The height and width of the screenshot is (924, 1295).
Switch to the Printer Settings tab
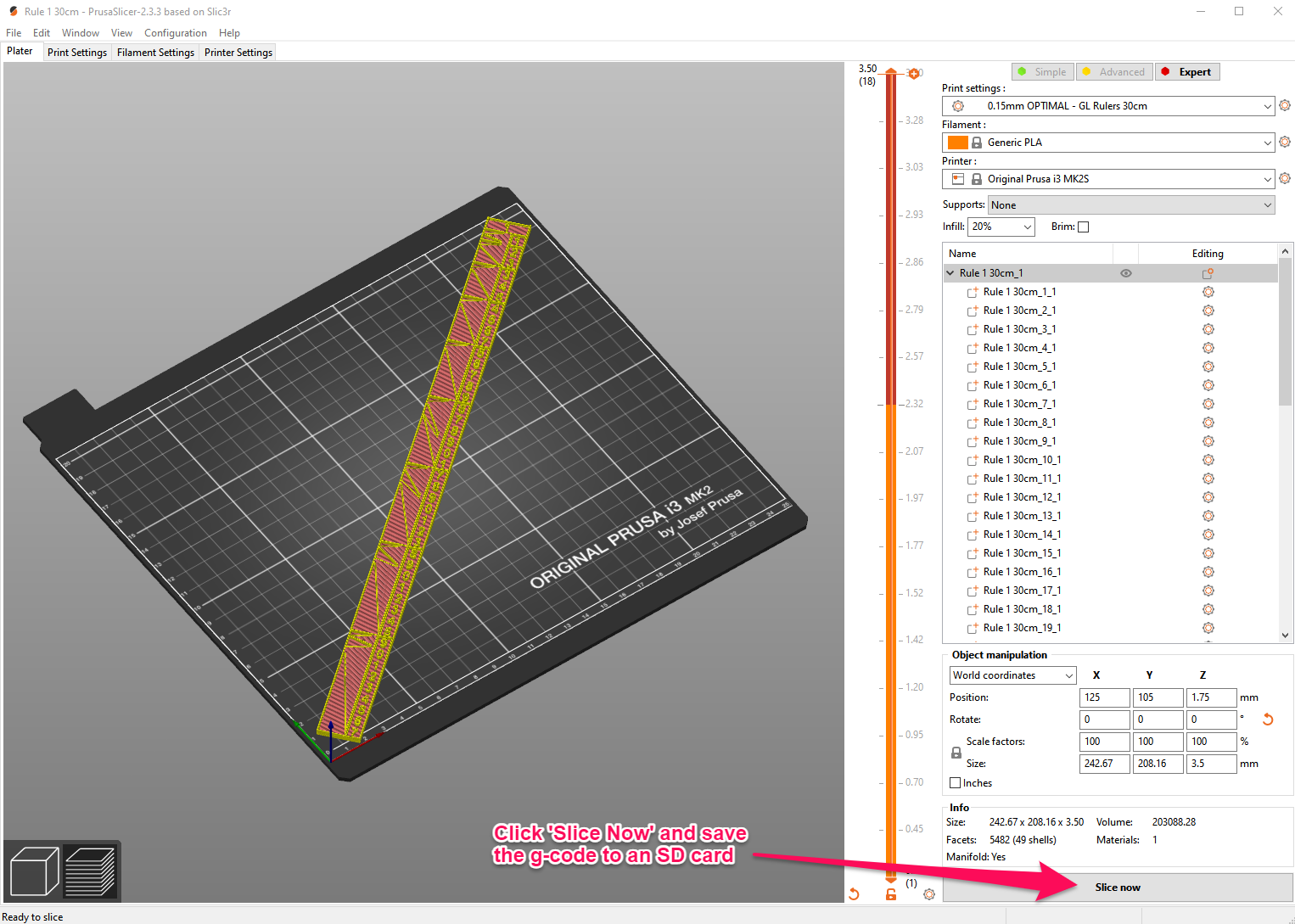click(238, 53)
